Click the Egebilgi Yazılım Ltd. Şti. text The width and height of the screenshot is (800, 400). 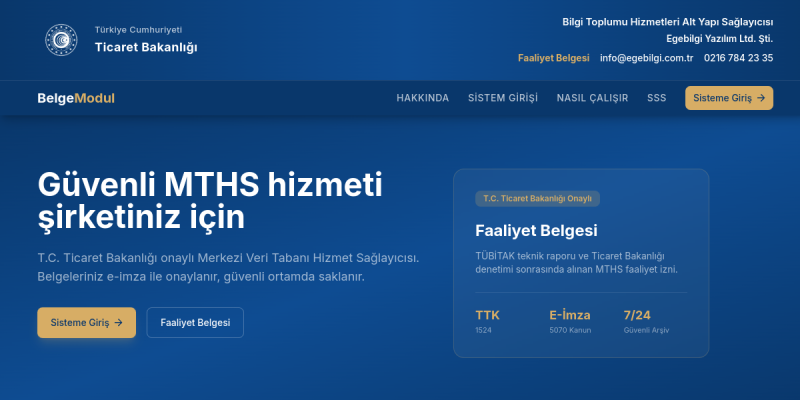pyautogui.click(x=719, y=38)
